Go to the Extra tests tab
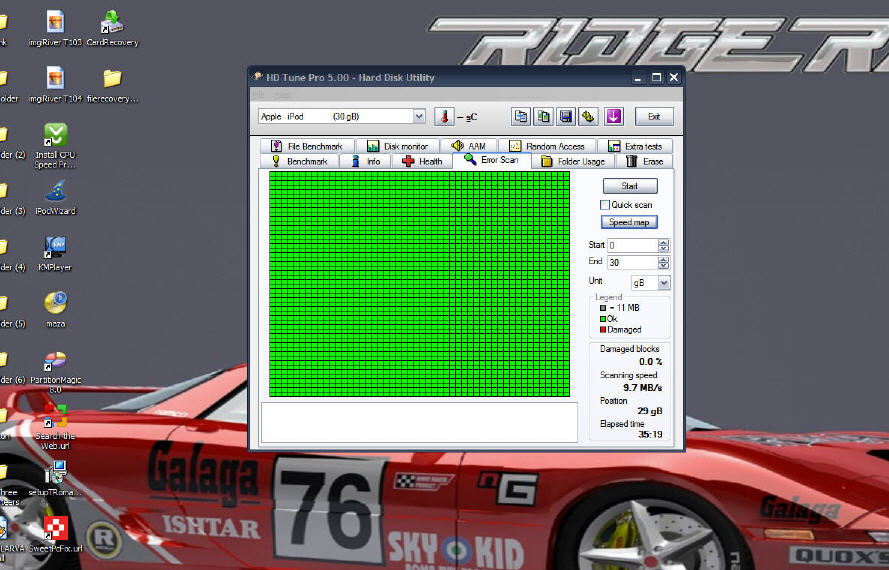Screen dimensions: 889x570 pos(634,146)
